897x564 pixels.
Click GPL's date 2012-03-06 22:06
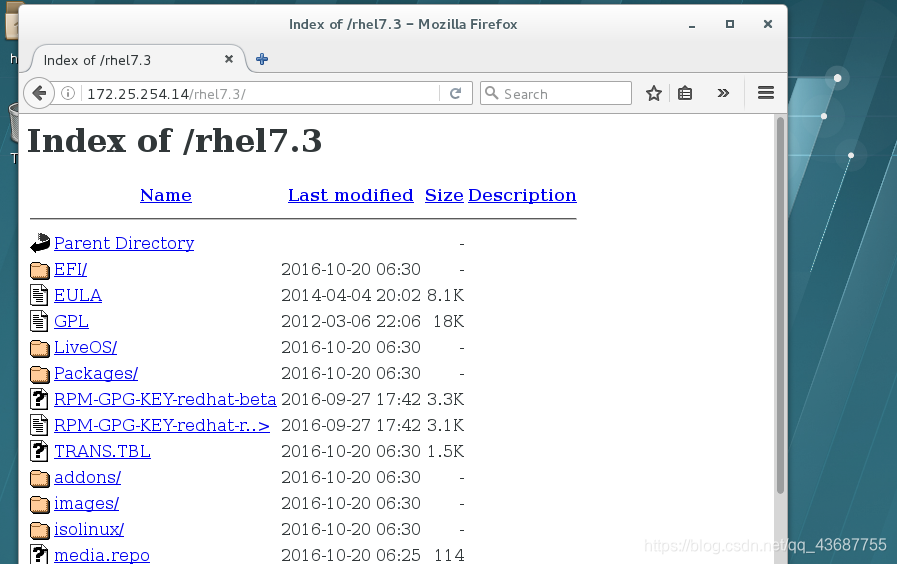(x=351, y=321)
